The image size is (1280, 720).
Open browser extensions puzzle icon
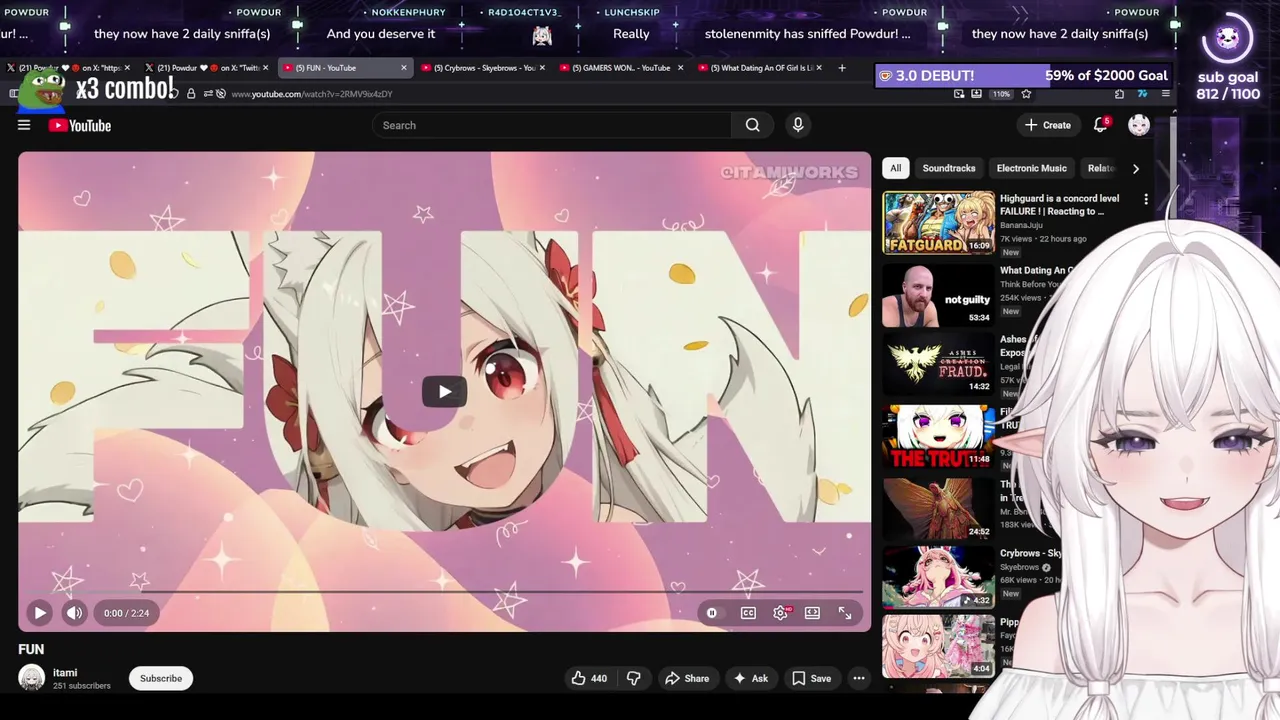1119,94
